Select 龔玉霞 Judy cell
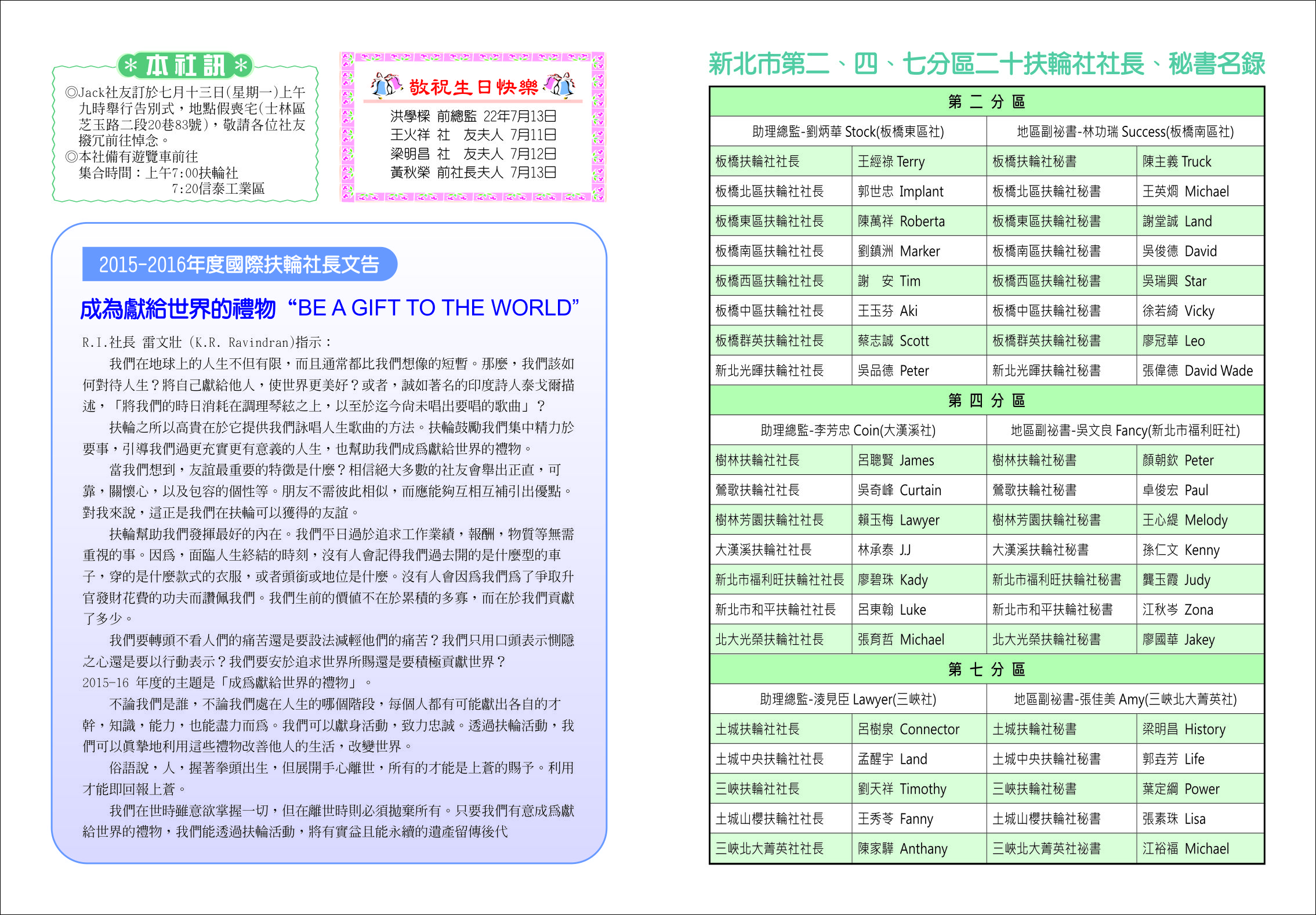Screen dimensions: 1316x915 tap(1200, 580)
